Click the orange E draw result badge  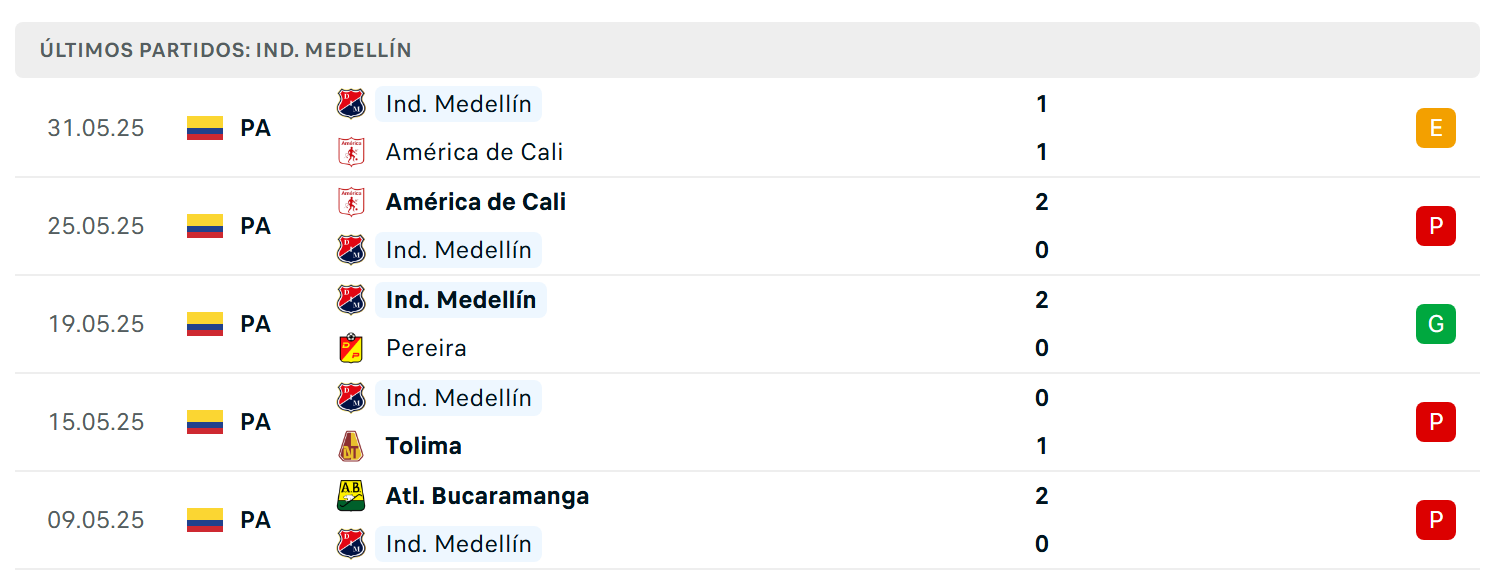[x=1436, y=128]
